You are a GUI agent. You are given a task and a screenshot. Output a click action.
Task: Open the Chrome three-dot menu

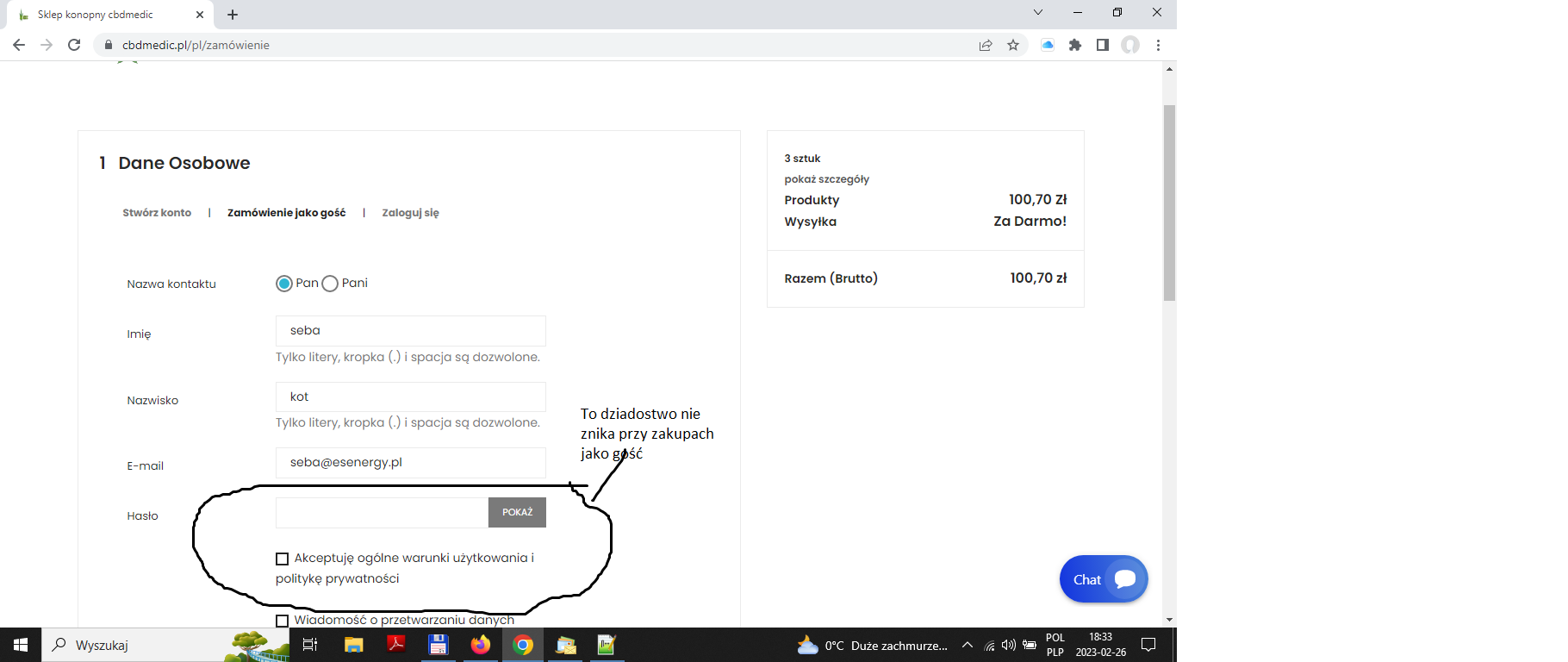click(1158, 45)
